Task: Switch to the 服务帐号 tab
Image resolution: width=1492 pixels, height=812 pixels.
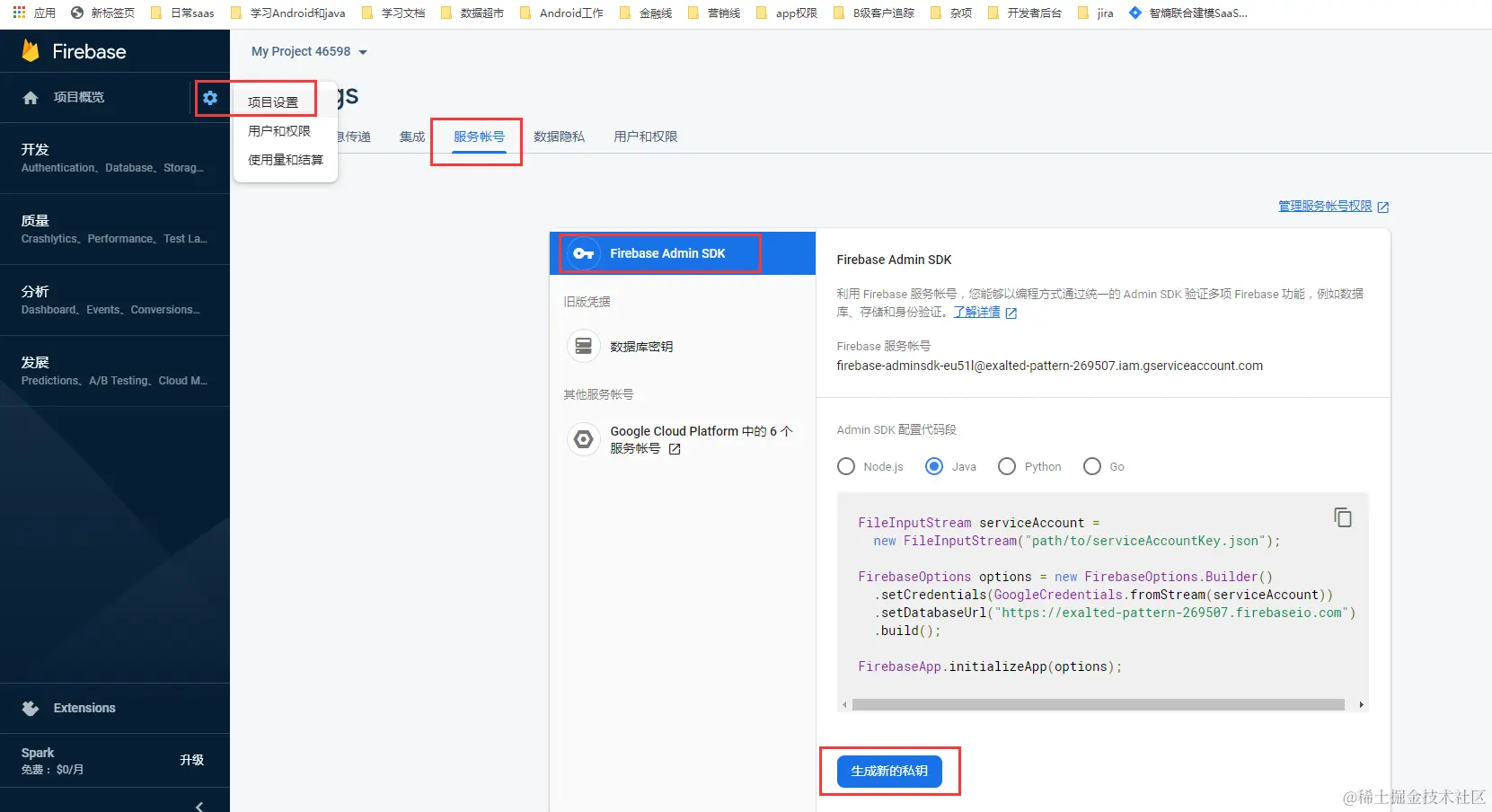Action: [x=479, y=137]
